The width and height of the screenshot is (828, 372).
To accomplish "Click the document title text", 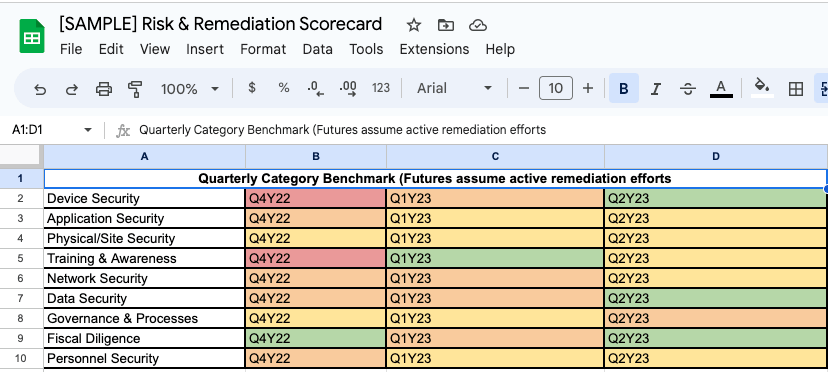I will 221,24.
